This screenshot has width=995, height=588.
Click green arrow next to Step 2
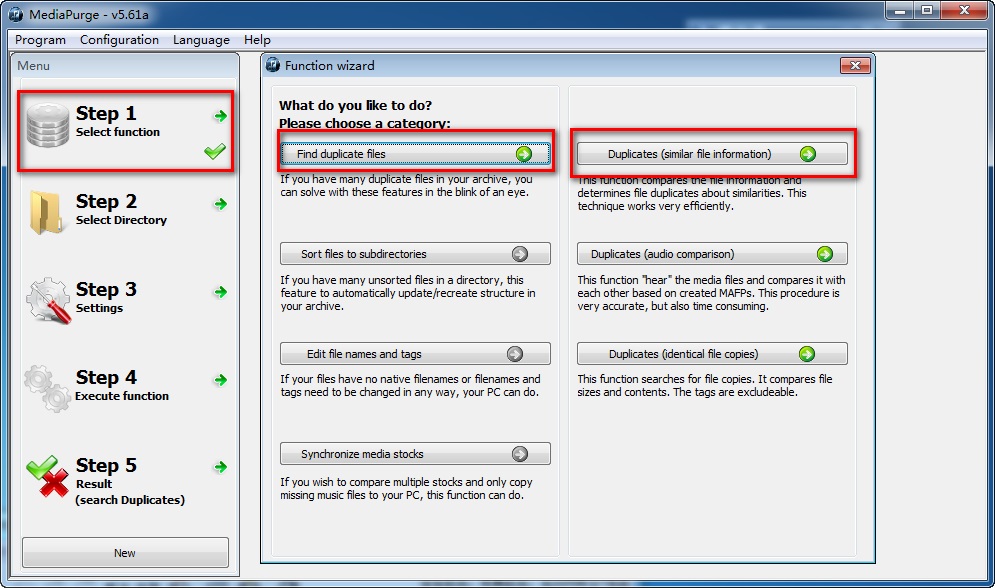tap(220, 204)
